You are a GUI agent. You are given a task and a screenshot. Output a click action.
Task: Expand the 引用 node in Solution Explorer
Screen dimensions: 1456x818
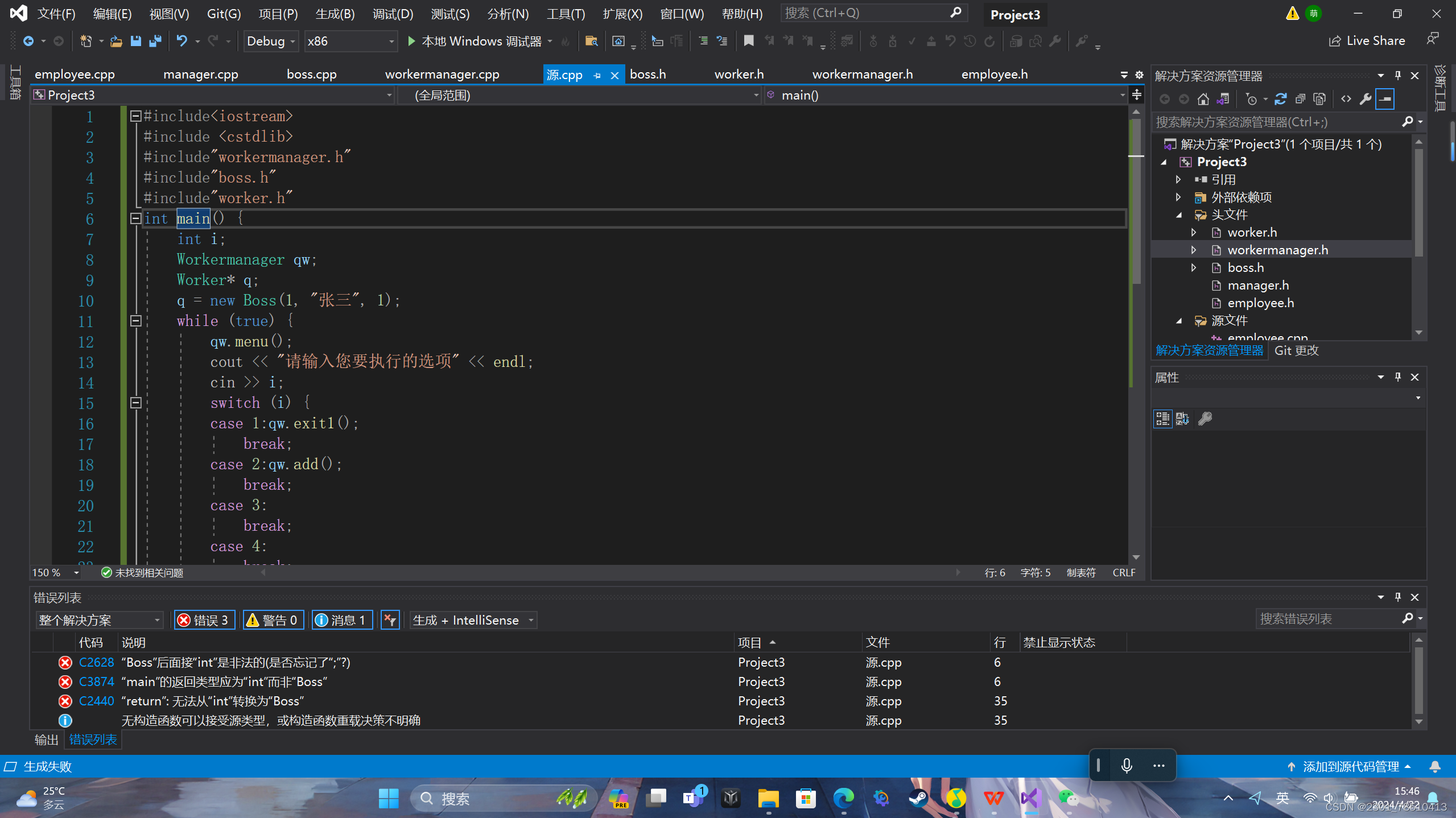1178,180
